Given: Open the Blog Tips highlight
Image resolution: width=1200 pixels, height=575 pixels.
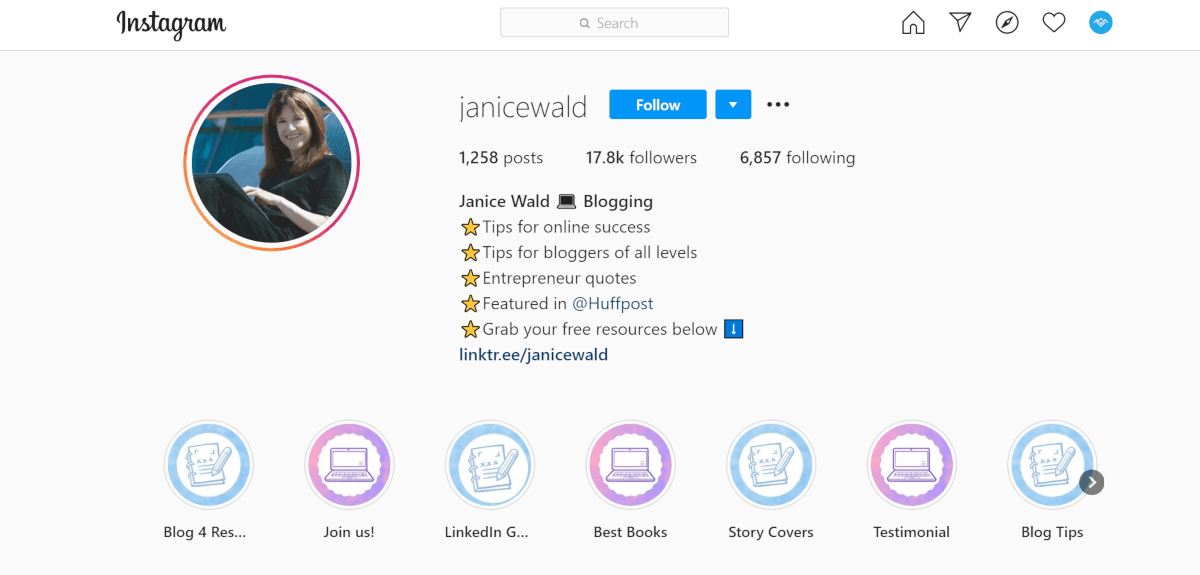Looking at the screenshot, I should click(1052, 465).
